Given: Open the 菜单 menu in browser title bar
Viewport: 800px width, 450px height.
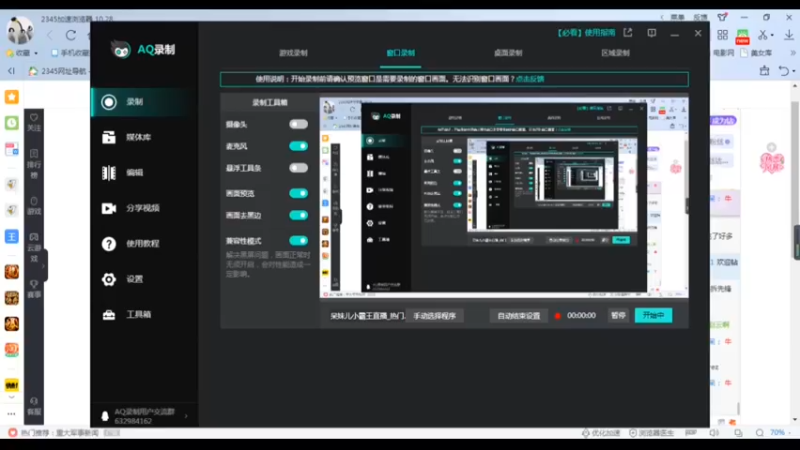Looking at the screenshot, I should pyautogui.click(x=677, y=17).
